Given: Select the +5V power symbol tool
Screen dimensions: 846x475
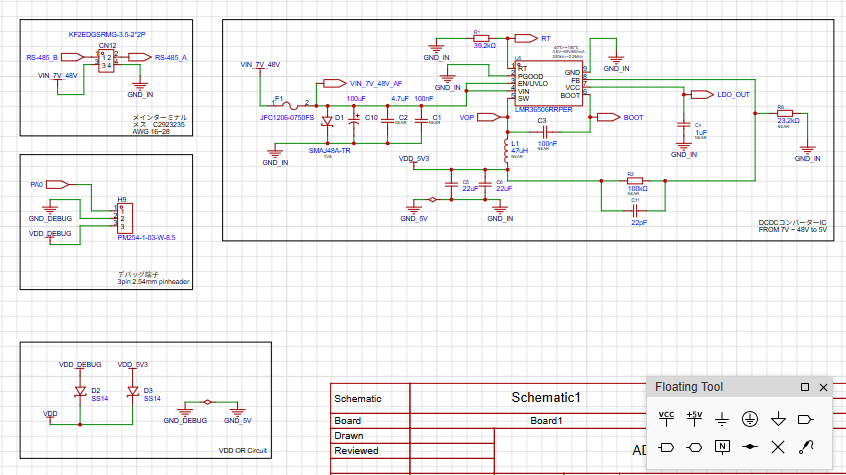Looking at the screenshot, I should coord(695,418).
